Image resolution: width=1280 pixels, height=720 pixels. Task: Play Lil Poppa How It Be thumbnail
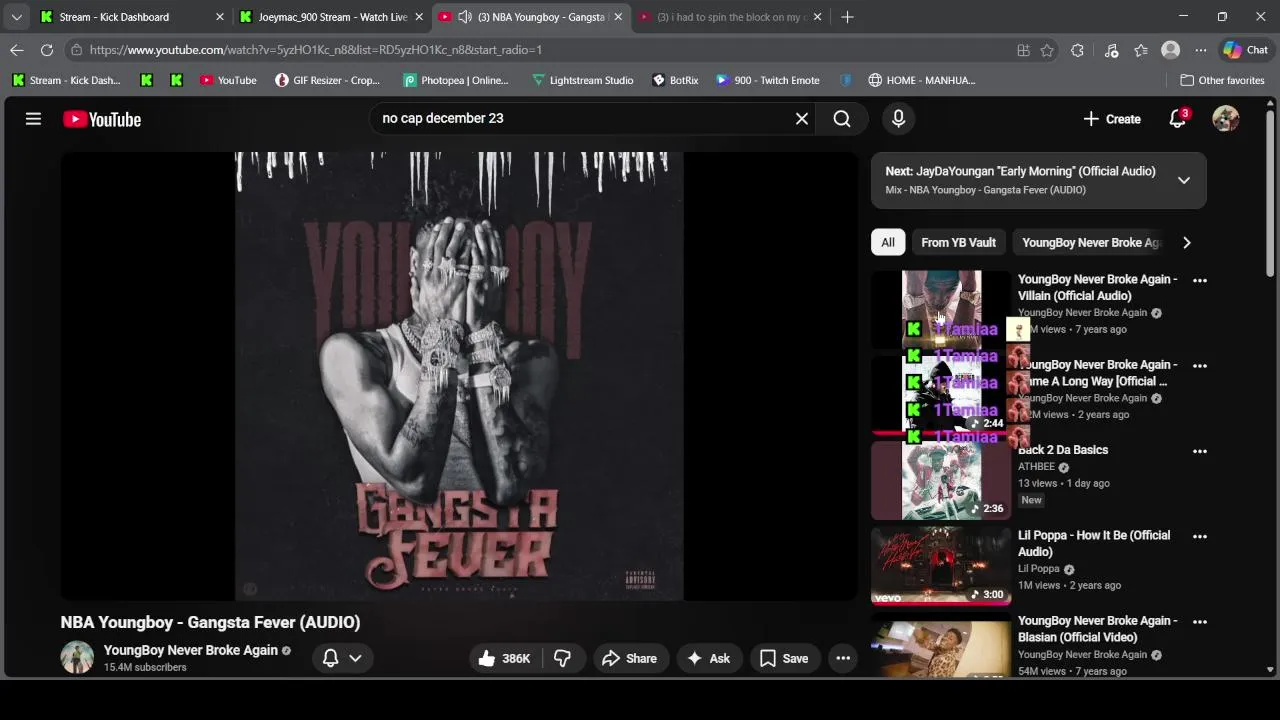tap(941, 566)
